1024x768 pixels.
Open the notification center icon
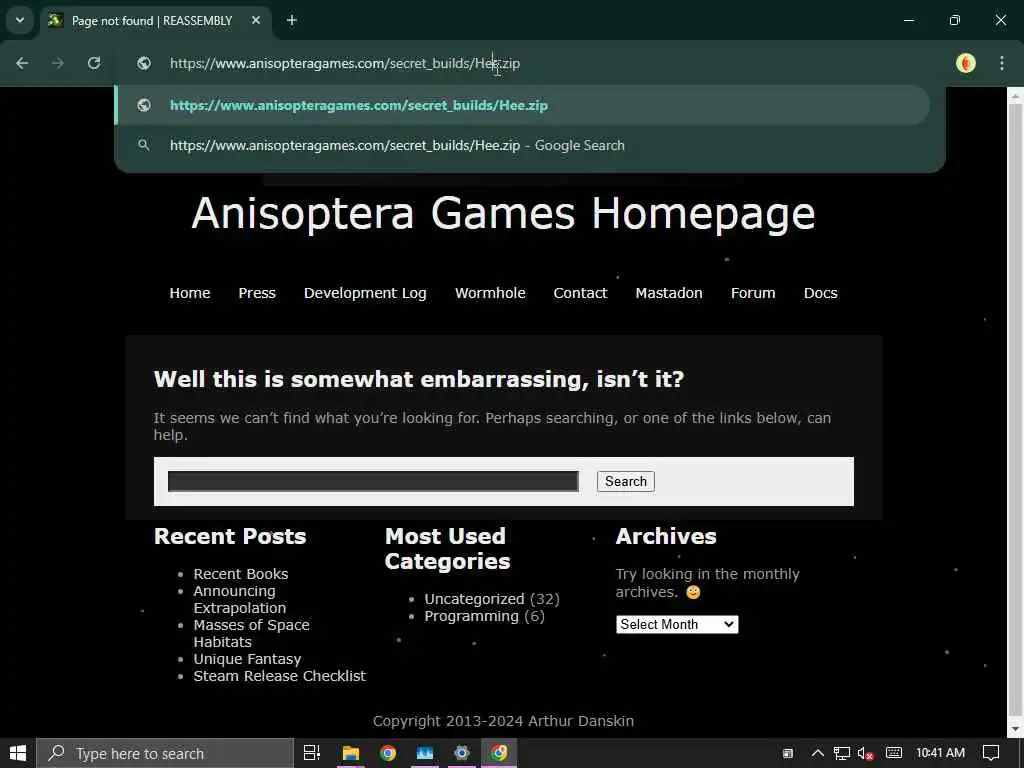pos(991,753)
